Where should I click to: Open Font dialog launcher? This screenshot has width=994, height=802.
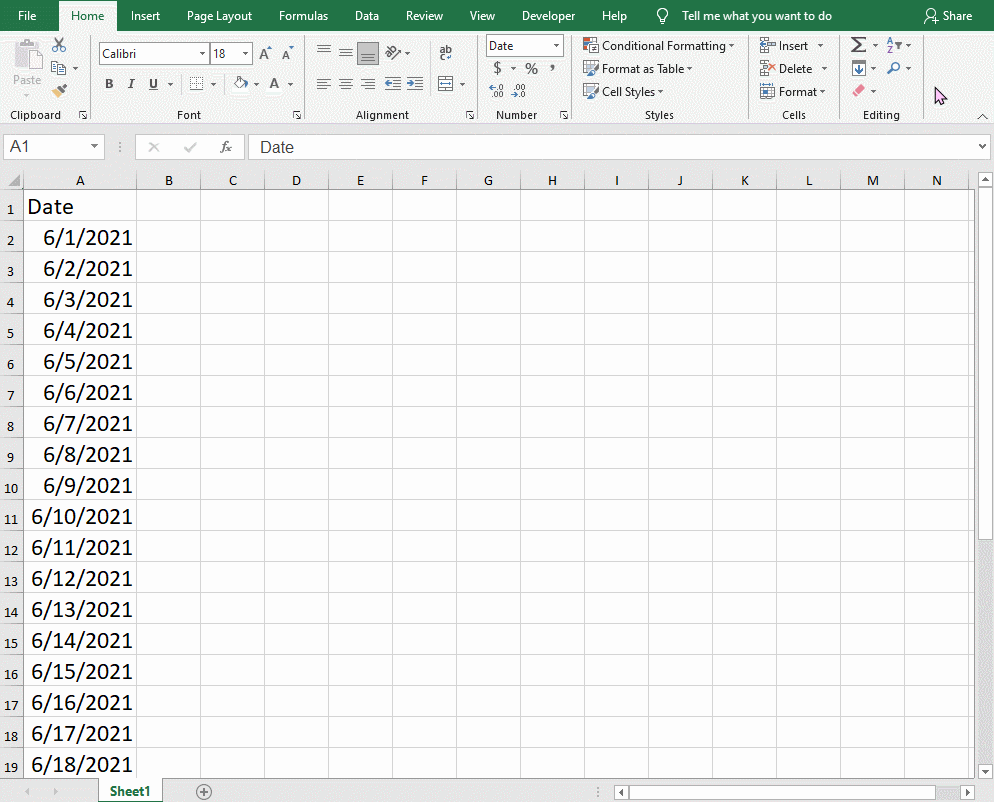297,115
